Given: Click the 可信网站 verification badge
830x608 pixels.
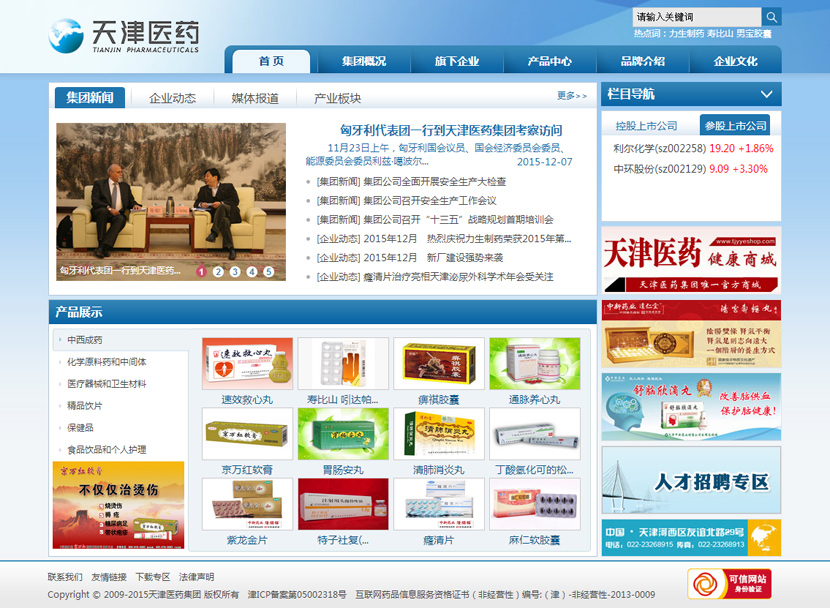Looking at the screenshot, I should 729,584.
